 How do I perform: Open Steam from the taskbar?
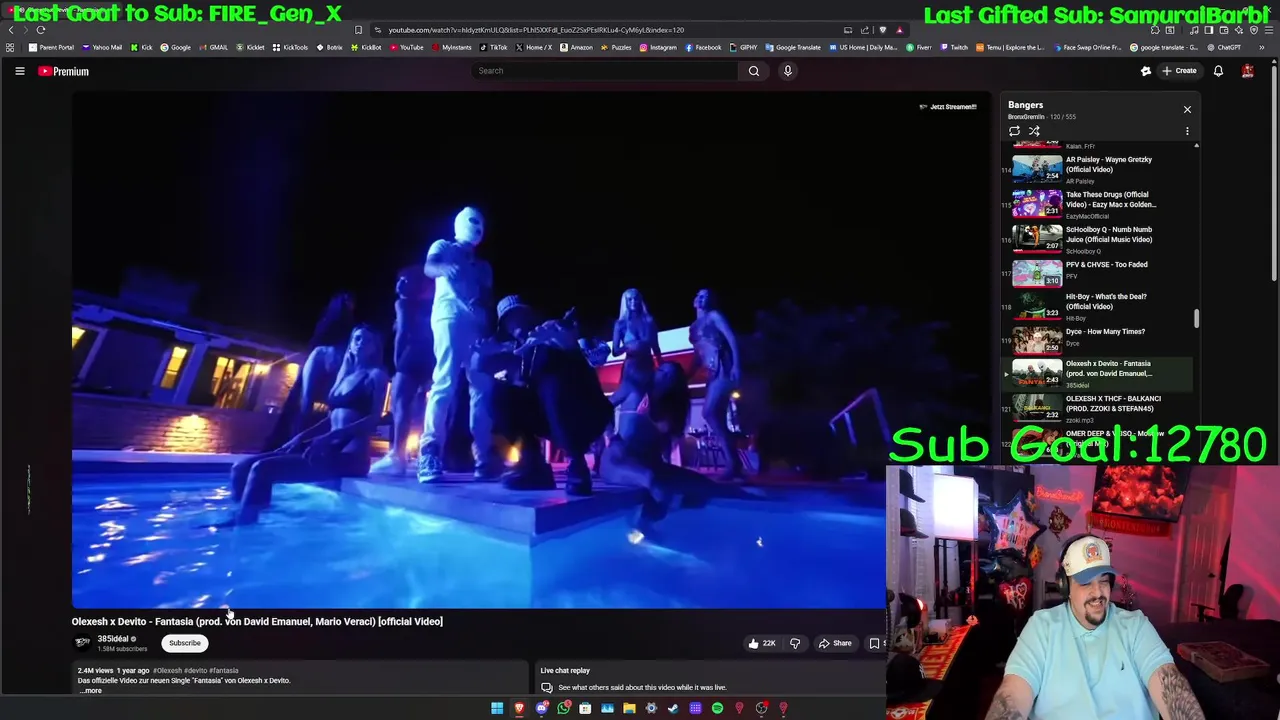click(x=673, y=708)
